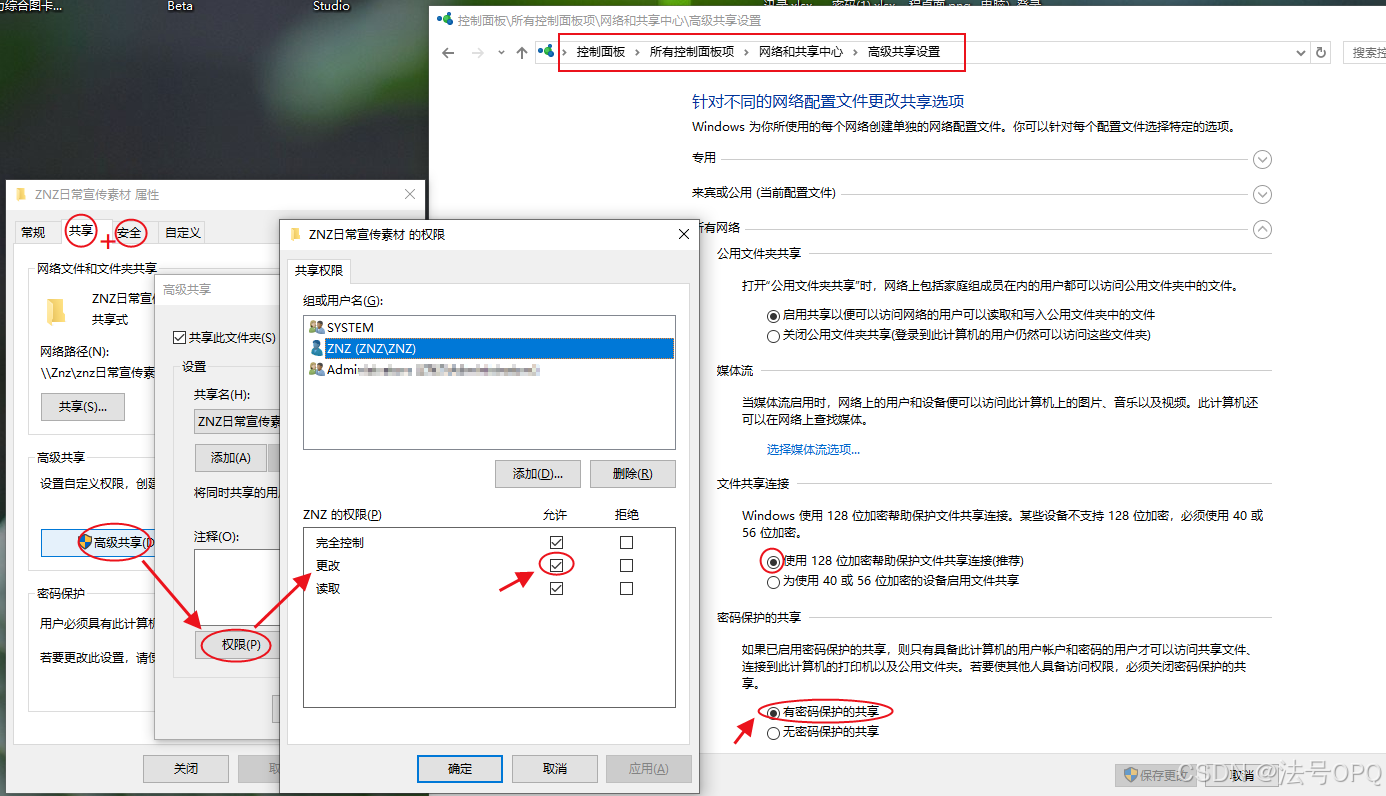Click 删除(R) button
The width and height of the screenshot is (1386, 796).
632,474
